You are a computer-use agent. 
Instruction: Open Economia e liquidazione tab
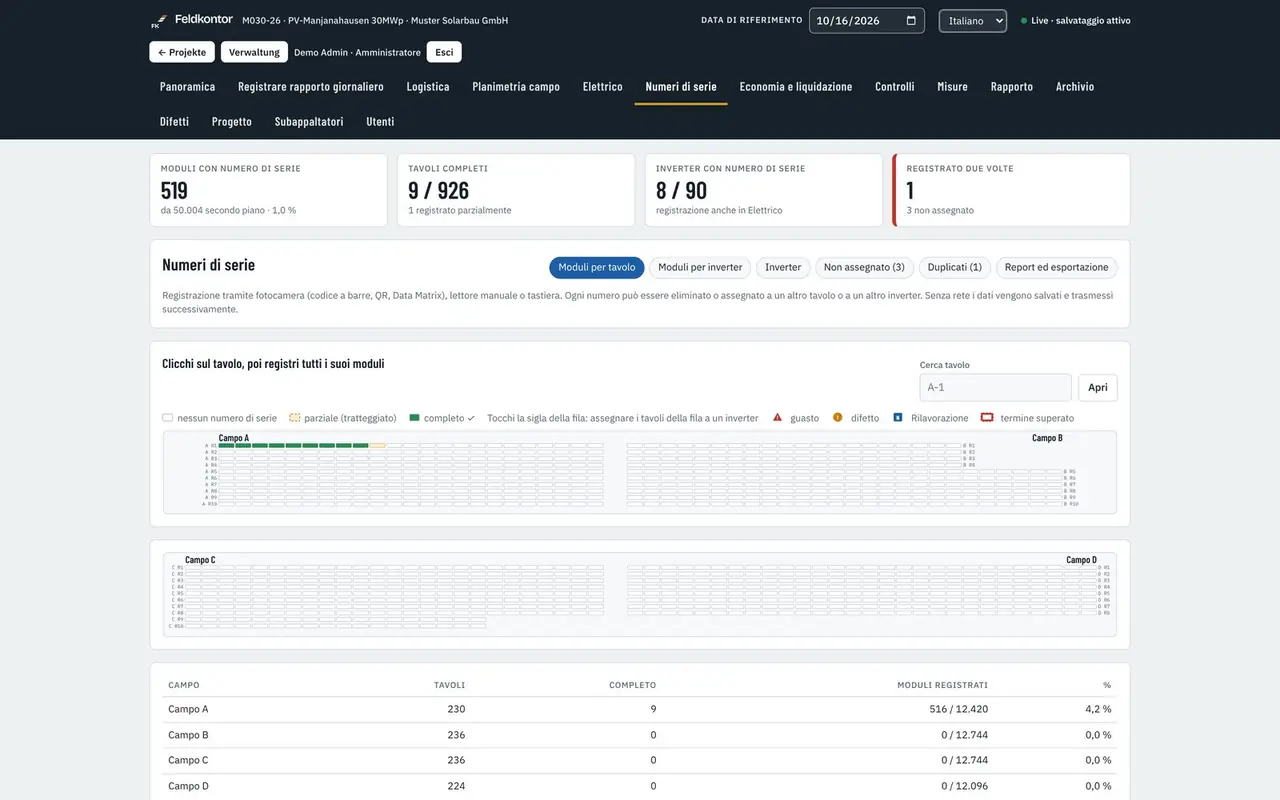796,87
